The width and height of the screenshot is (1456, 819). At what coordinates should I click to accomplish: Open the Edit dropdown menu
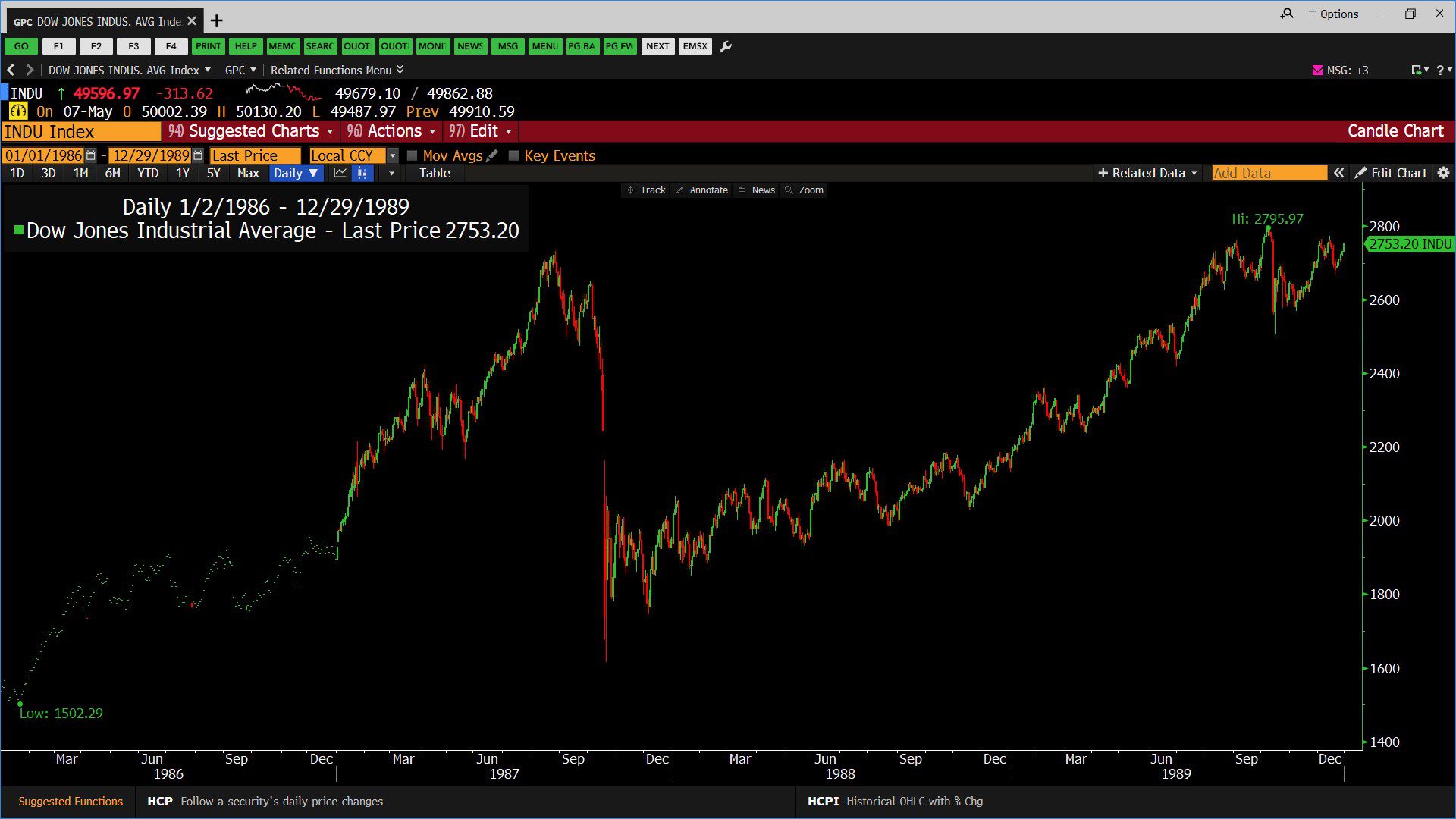tap(481, 131)
